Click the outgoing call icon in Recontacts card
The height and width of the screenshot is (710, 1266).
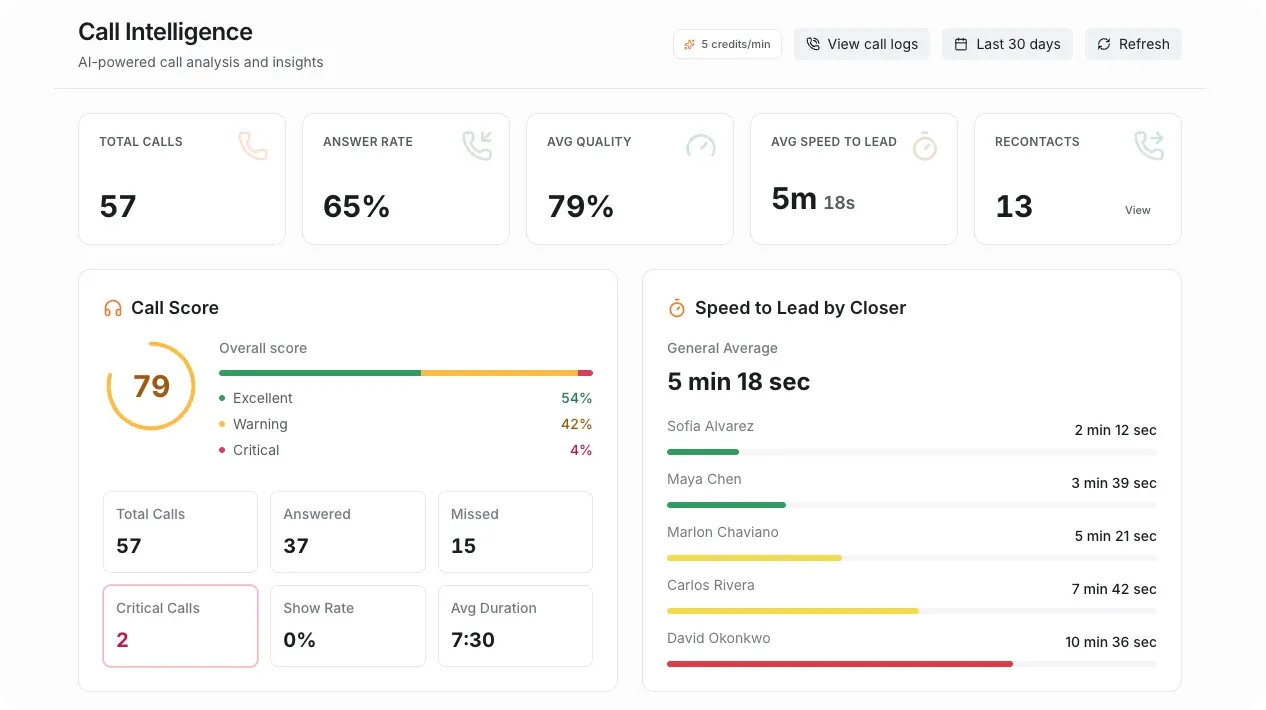[1149, 146]
